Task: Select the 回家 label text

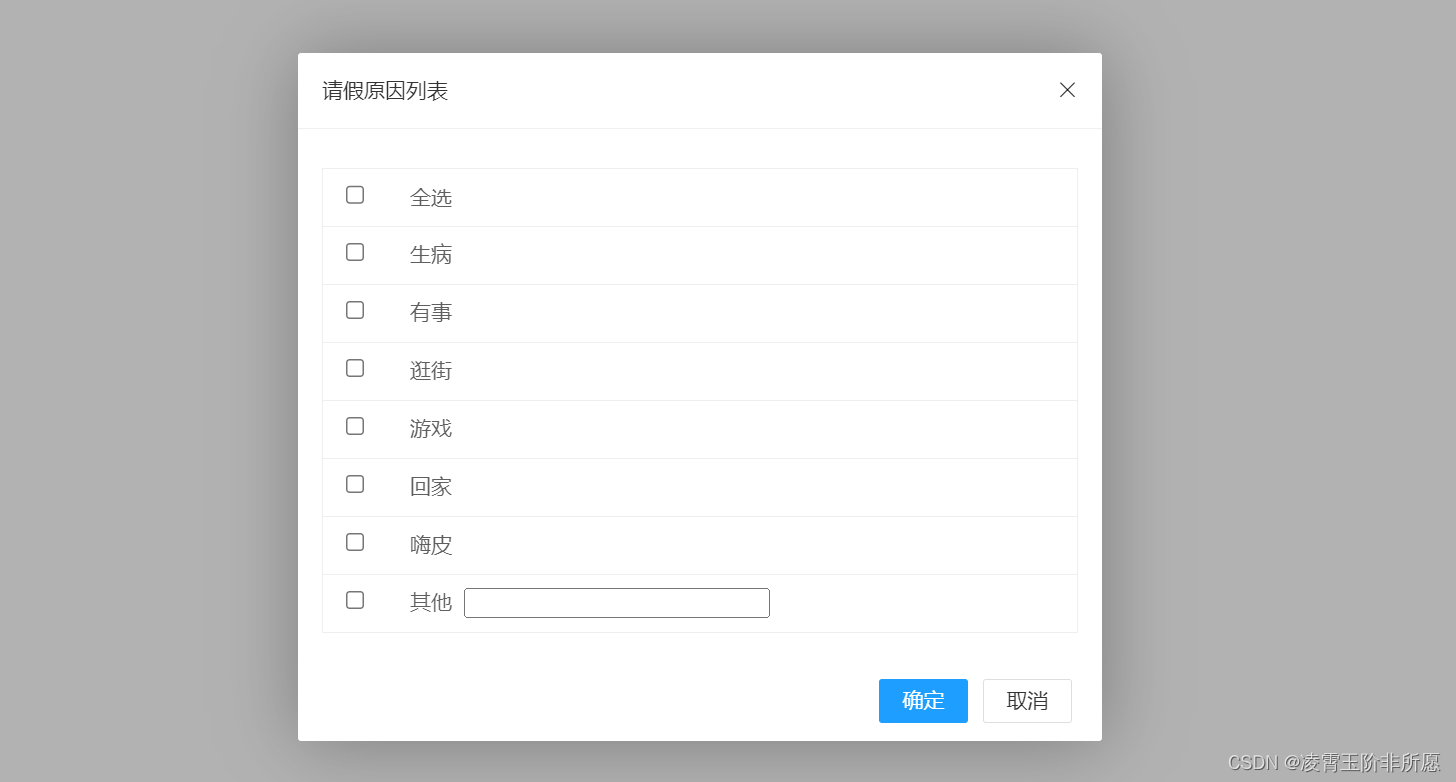Action: pos(431,486)
